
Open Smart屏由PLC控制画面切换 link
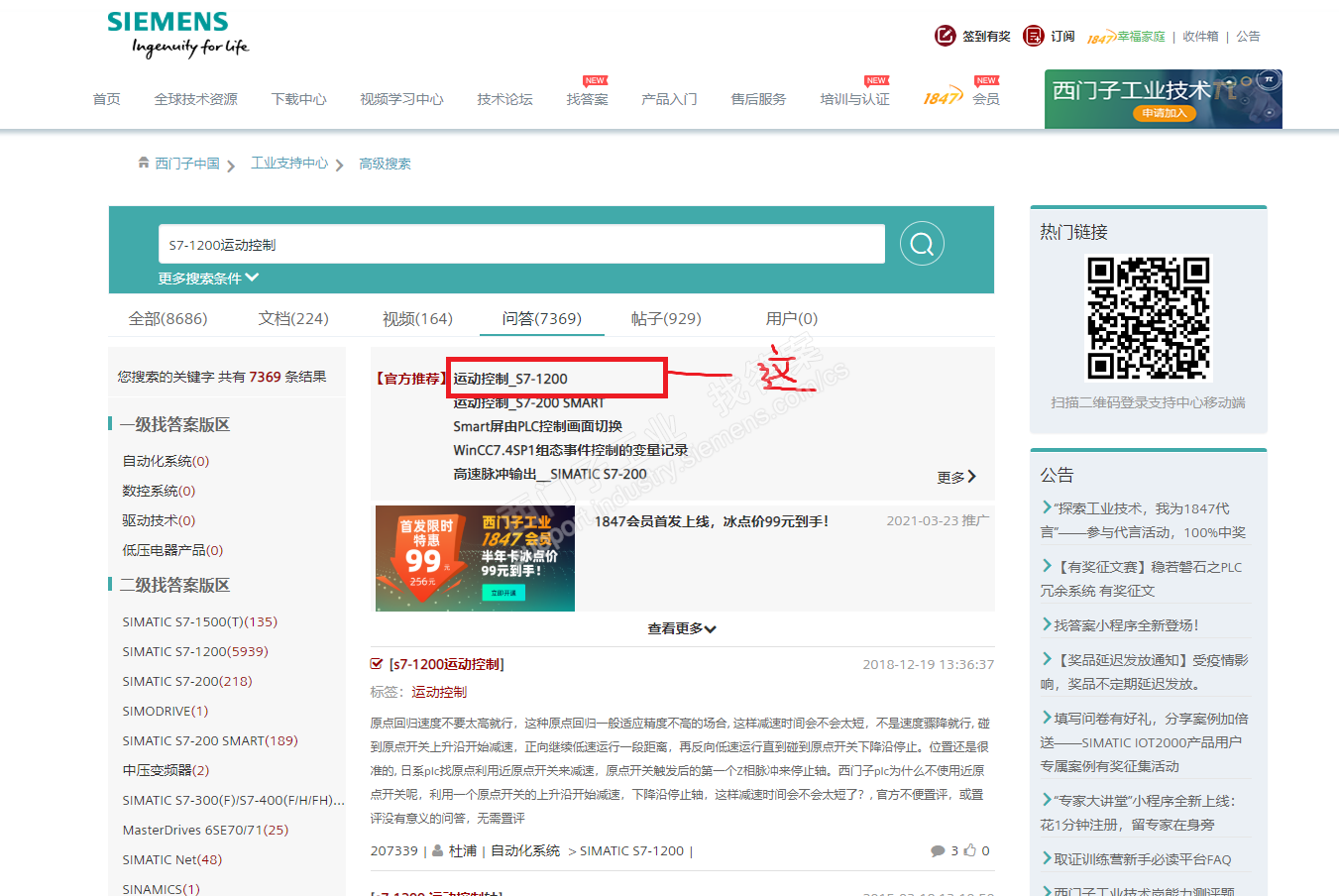point(537,426)
